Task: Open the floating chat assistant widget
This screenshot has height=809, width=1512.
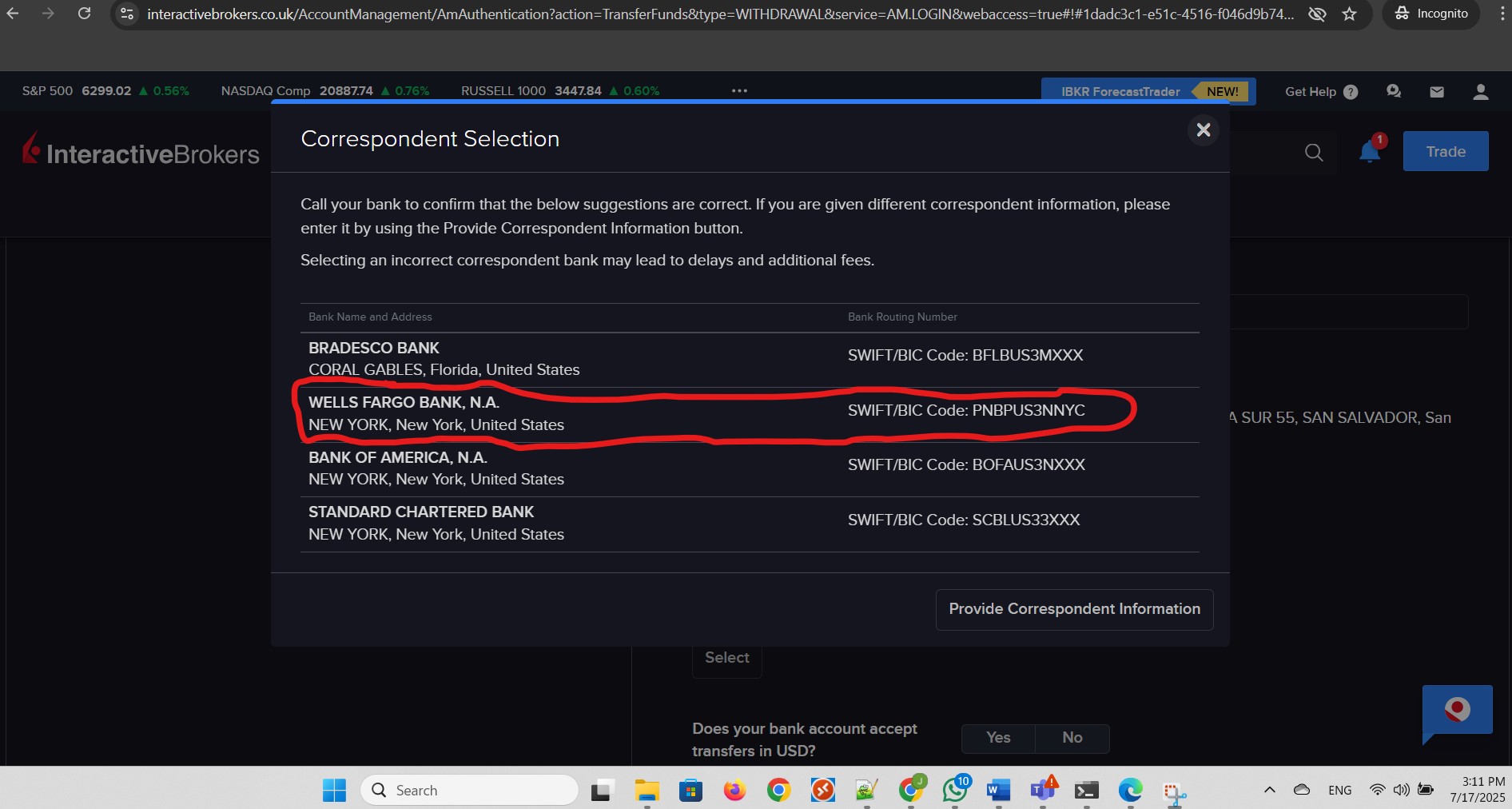Action: [x=1457, y=710]
